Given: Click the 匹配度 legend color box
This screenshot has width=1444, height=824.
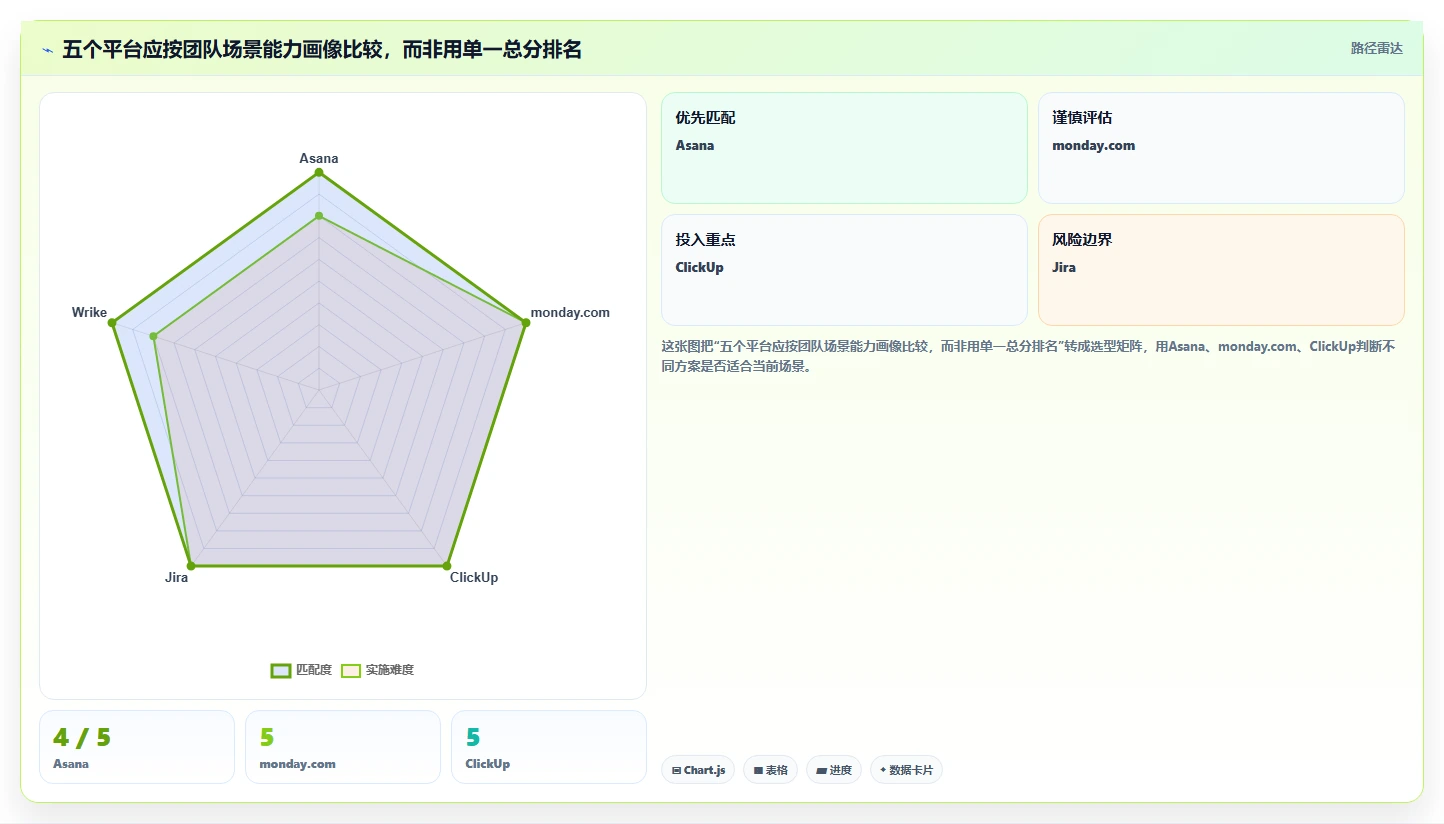Looking at the screenshot, I should click(281, 670).
